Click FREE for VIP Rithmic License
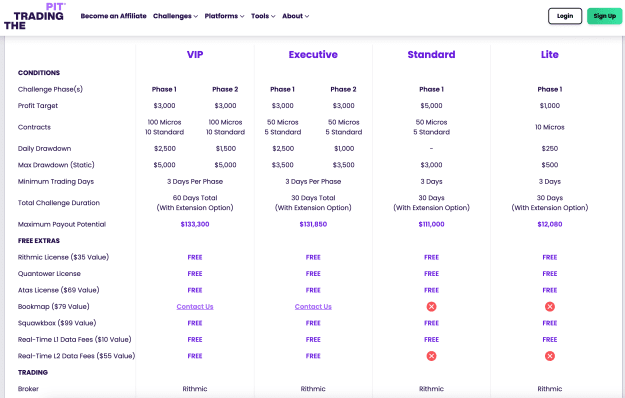The image size is (625, 398). coord(195,257)
